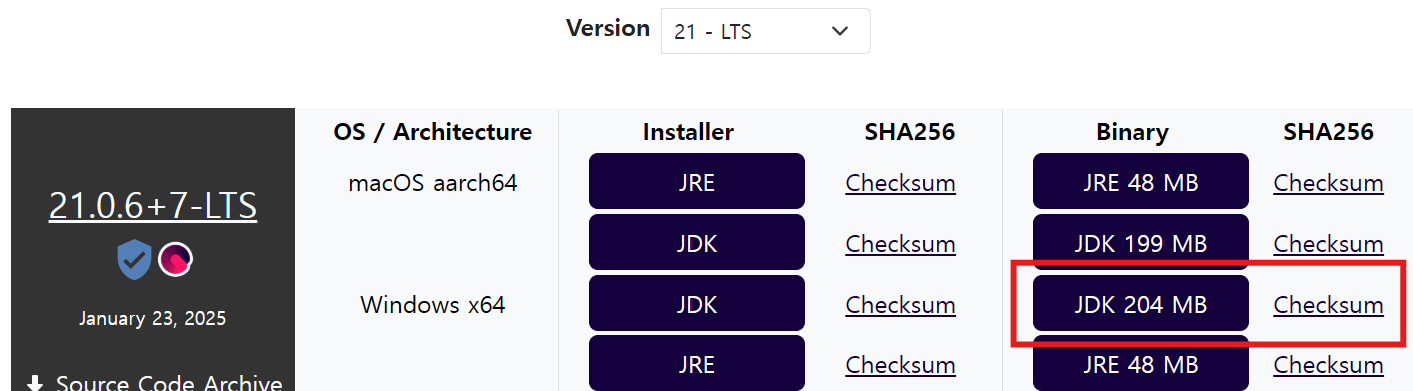1413x391 pixels.
Task: Open Checksum beside macOS JRE 48 MB binary
Action: pos(1328,183)
